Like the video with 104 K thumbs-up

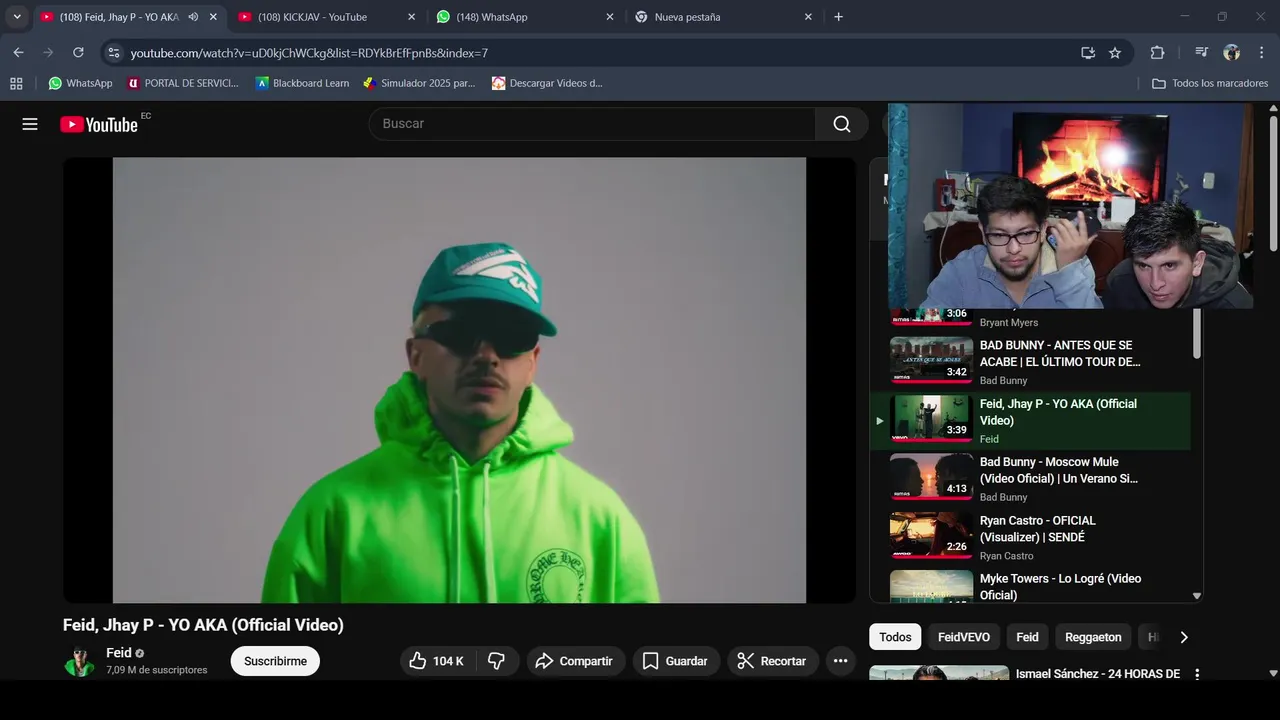(436, 661)
